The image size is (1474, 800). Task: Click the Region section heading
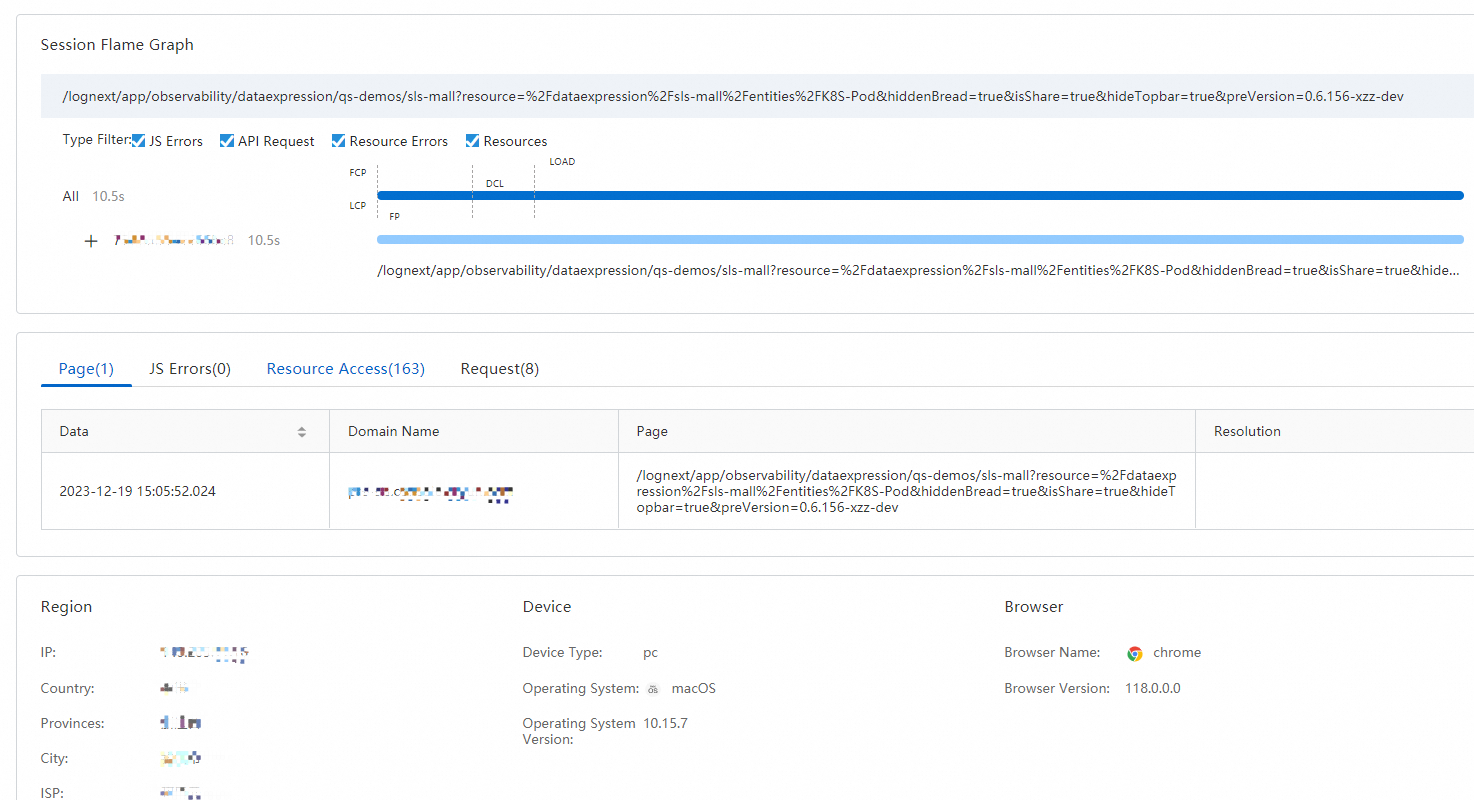coord(66,607)
